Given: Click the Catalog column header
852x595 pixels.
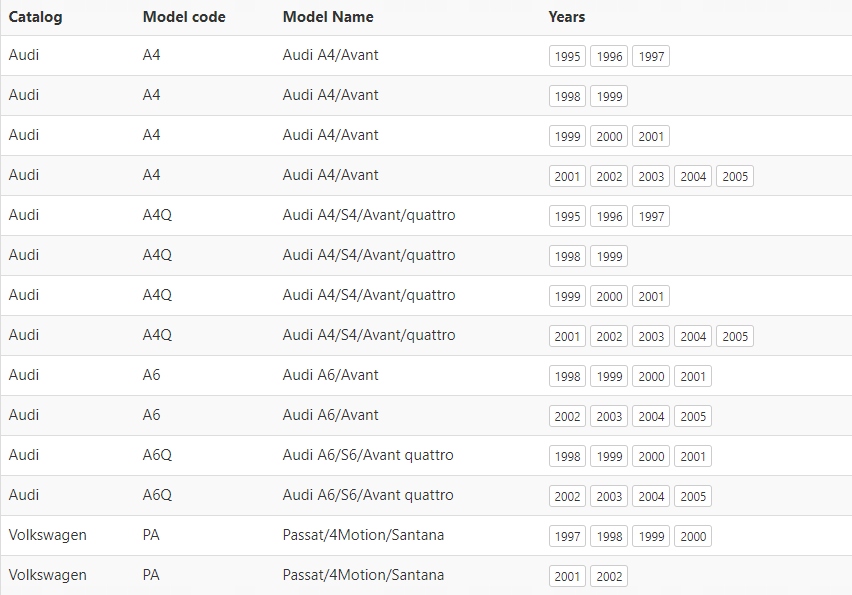Looking at the screenshot, I should pos(35,17).
